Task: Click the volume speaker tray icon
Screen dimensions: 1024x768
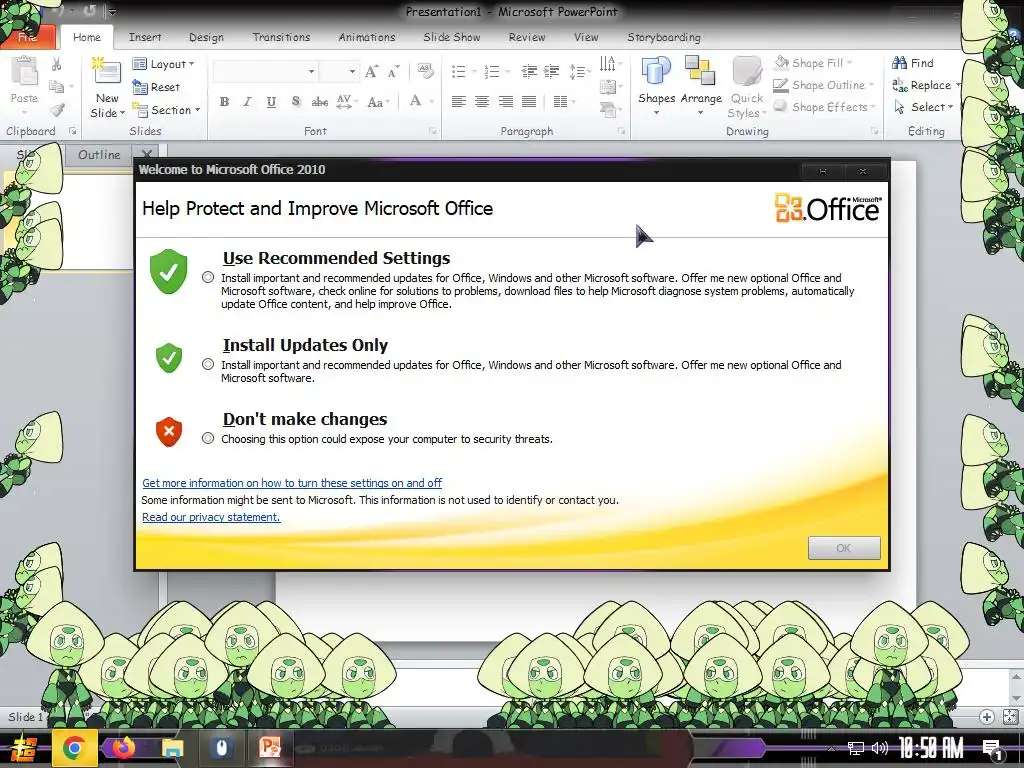Action: pyautogui.click(x=880, y=748)
